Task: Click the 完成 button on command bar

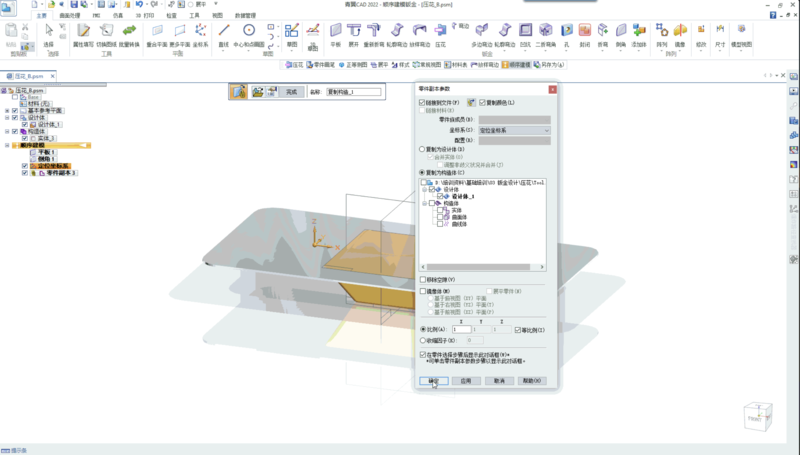Action: (291, 92)
